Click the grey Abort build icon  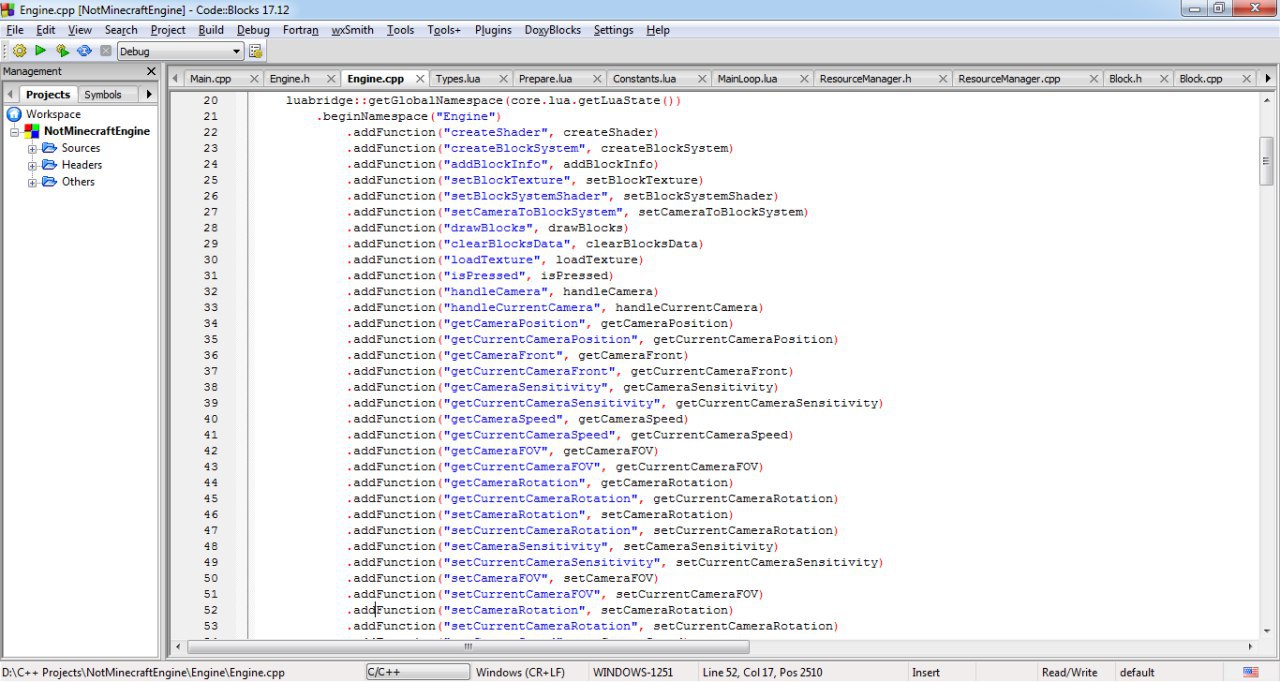105,51
